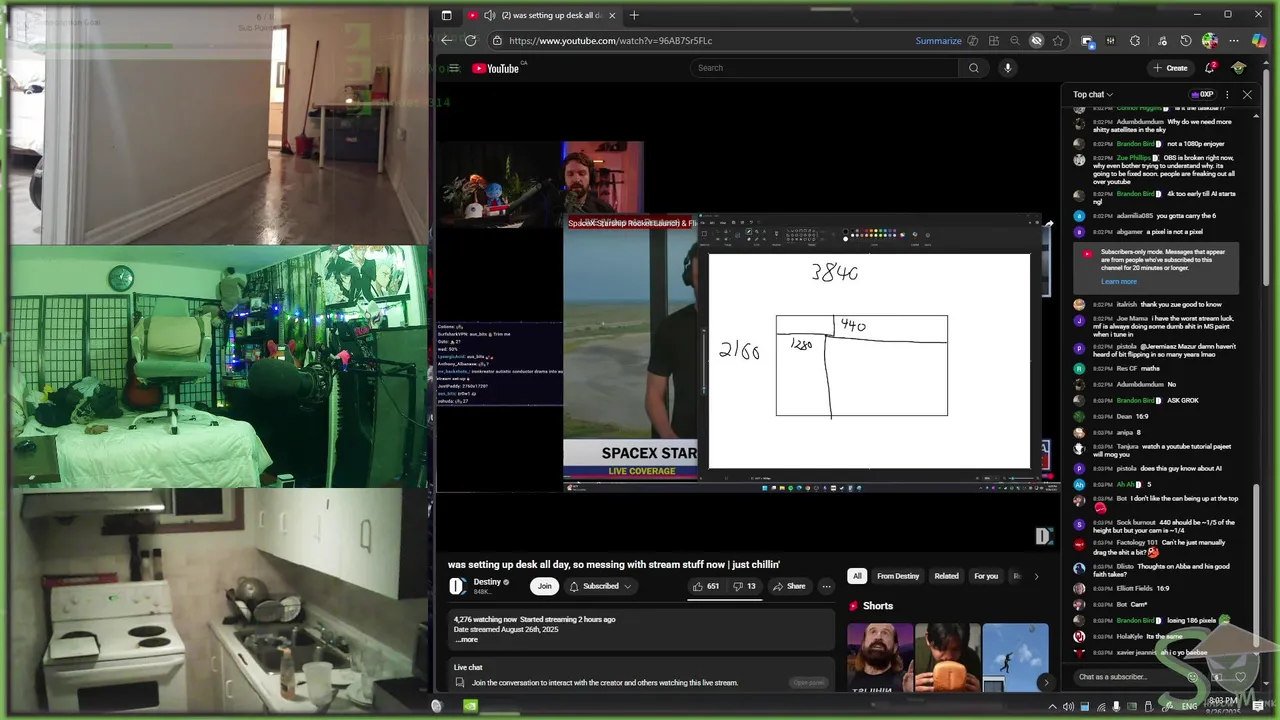Click the Summarize button in address bar

click(x=939, y=41)
